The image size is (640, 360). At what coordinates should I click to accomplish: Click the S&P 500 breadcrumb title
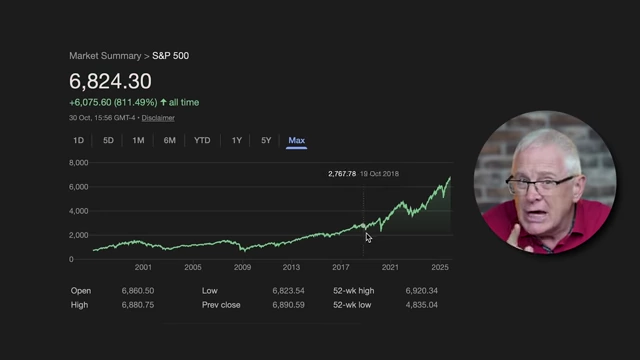pos(171,56)
